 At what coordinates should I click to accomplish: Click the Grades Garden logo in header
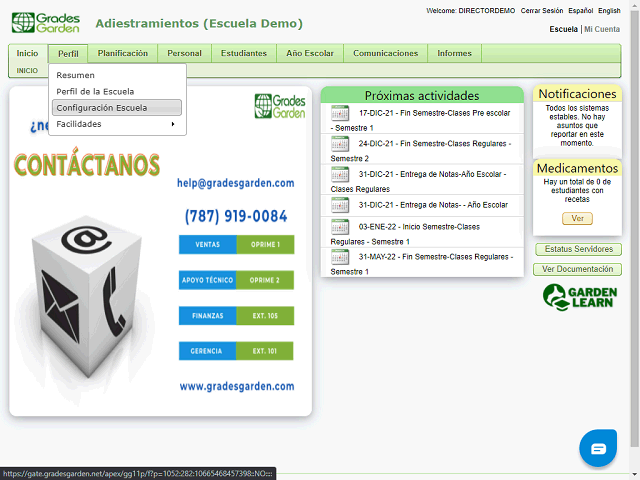tap(46, 22)
